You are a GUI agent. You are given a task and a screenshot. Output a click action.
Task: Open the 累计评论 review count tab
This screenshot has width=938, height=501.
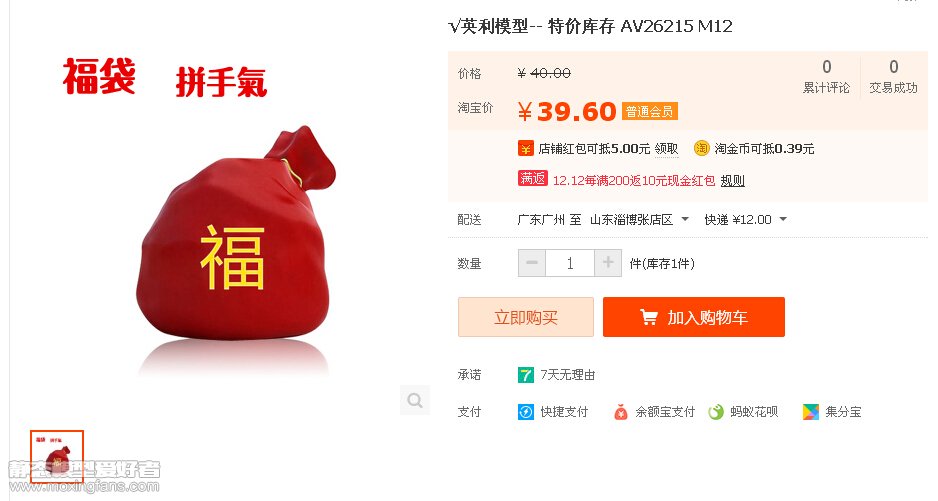coord(826,76)
